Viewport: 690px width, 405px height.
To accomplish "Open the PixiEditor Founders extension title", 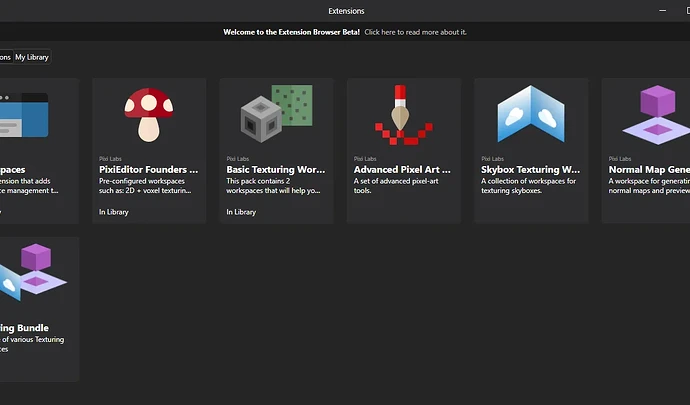I will point(149,170).
